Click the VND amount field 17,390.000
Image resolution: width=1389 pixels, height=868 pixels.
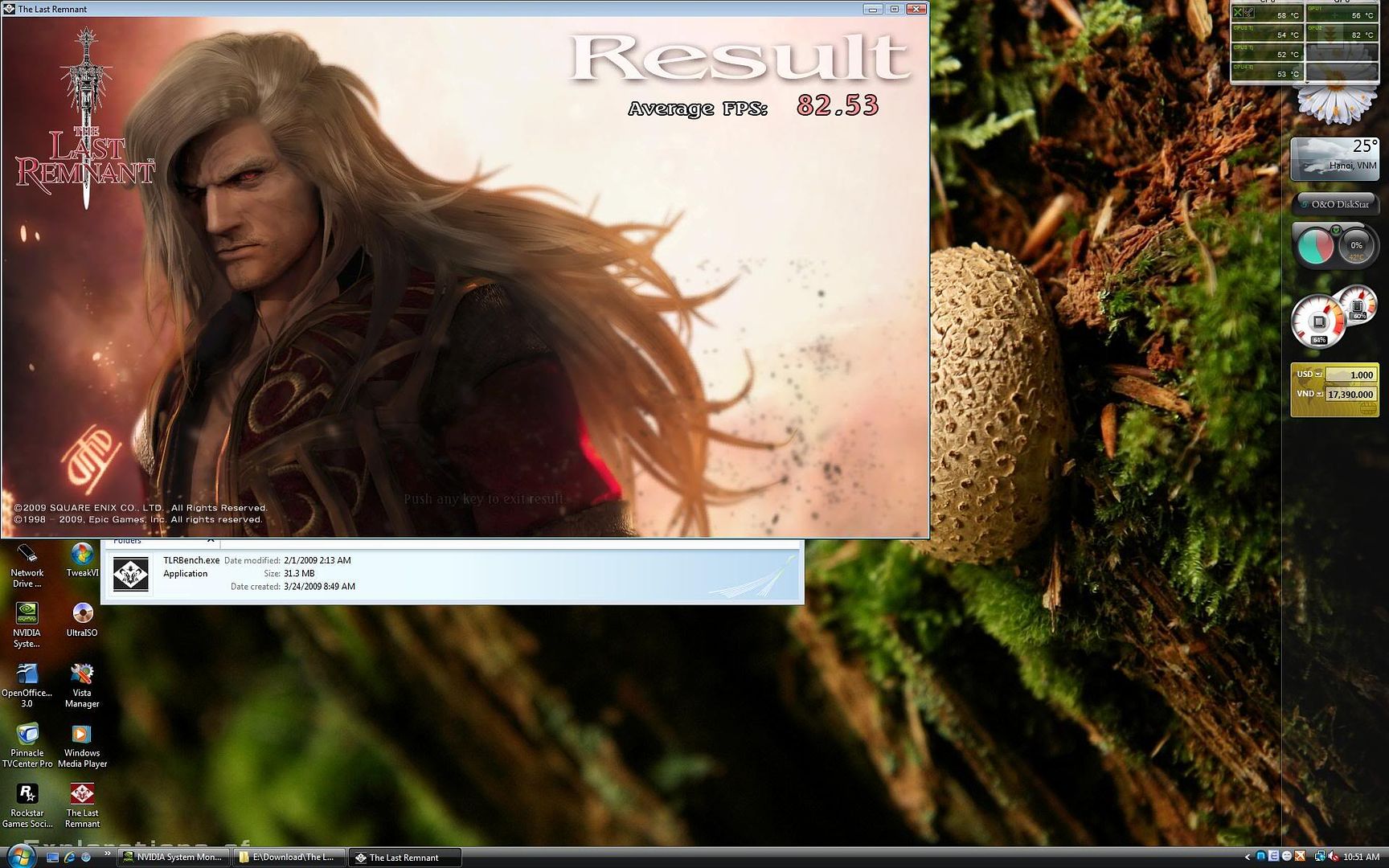1350,395
